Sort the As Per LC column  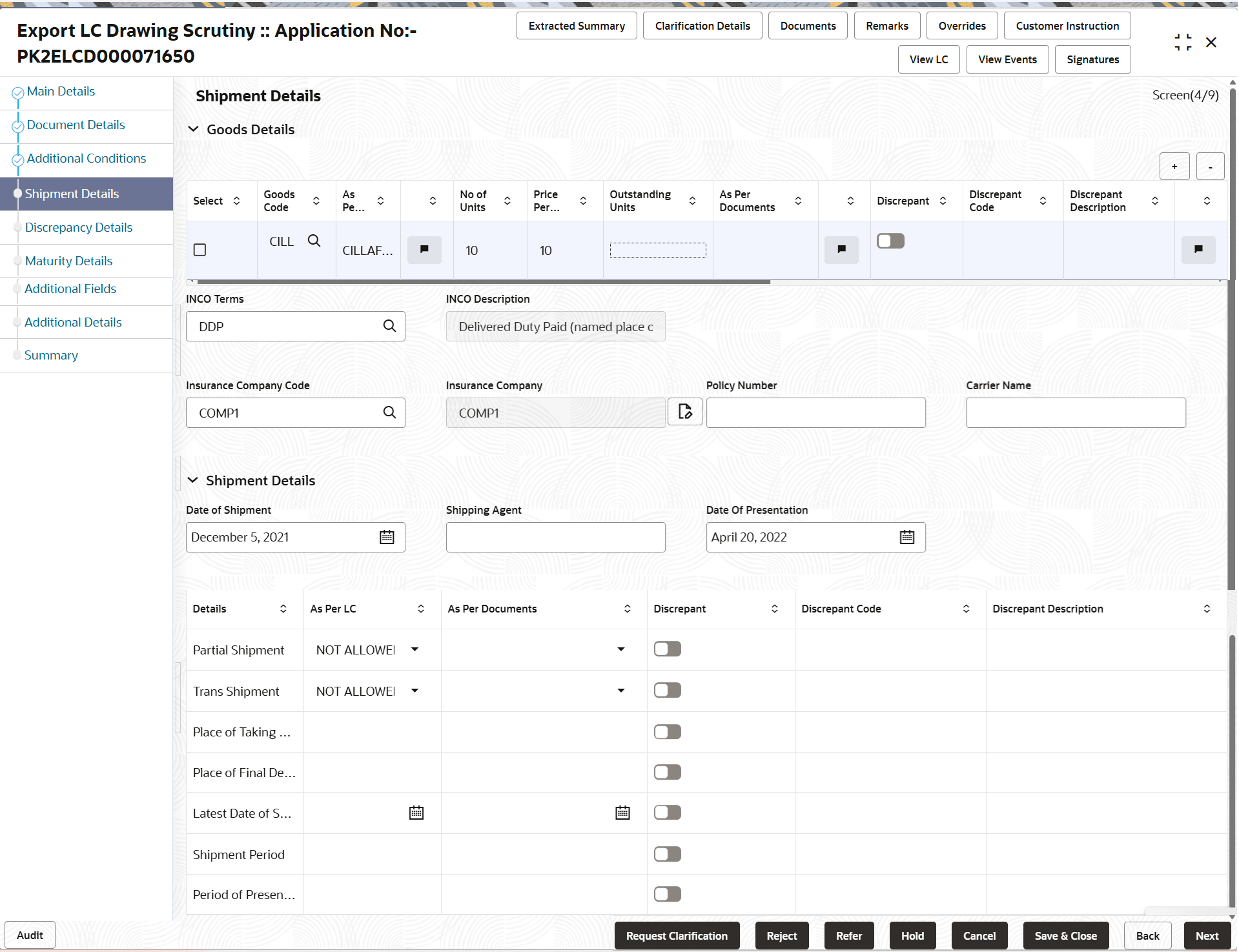421,609
